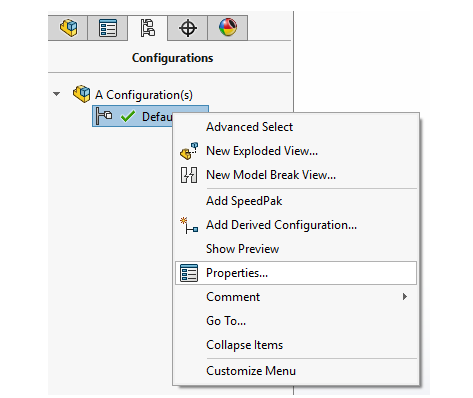Click the green checkmark on Default configuration
This screenshot has width=473, height=398.
coord(128,116)
